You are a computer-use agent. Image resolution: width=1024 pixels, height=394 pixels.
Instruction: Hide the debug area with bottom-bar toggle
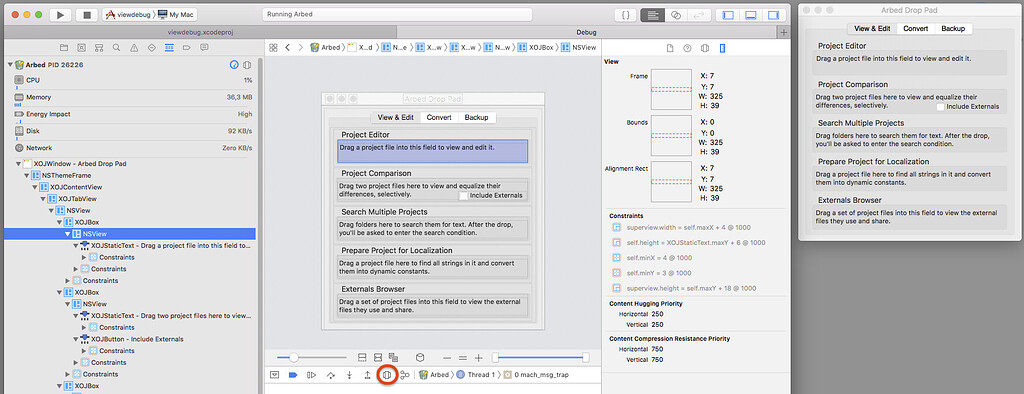[x=274, y=375]
